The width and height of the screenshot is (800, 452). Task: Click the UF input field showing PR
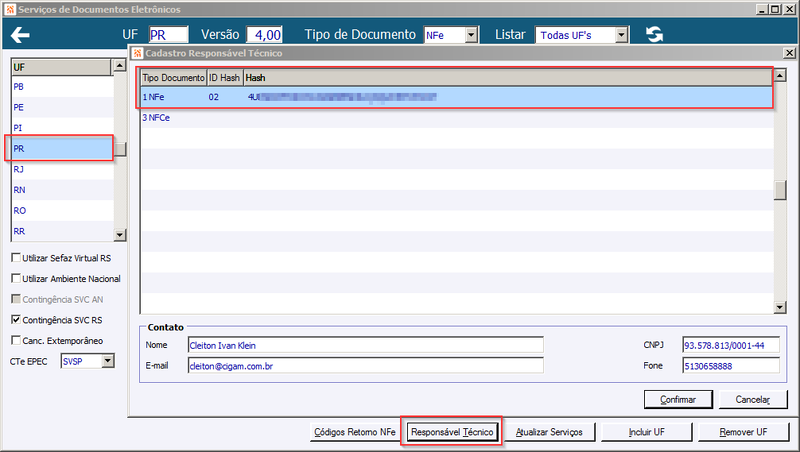tap(168, 35)
